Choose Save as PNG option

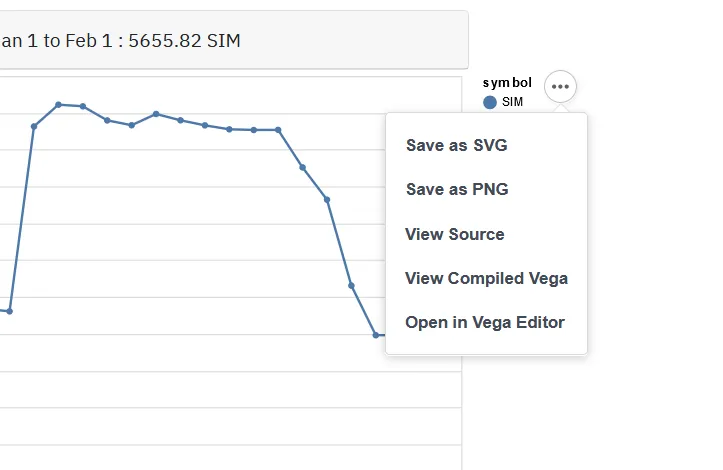point(457,189)
